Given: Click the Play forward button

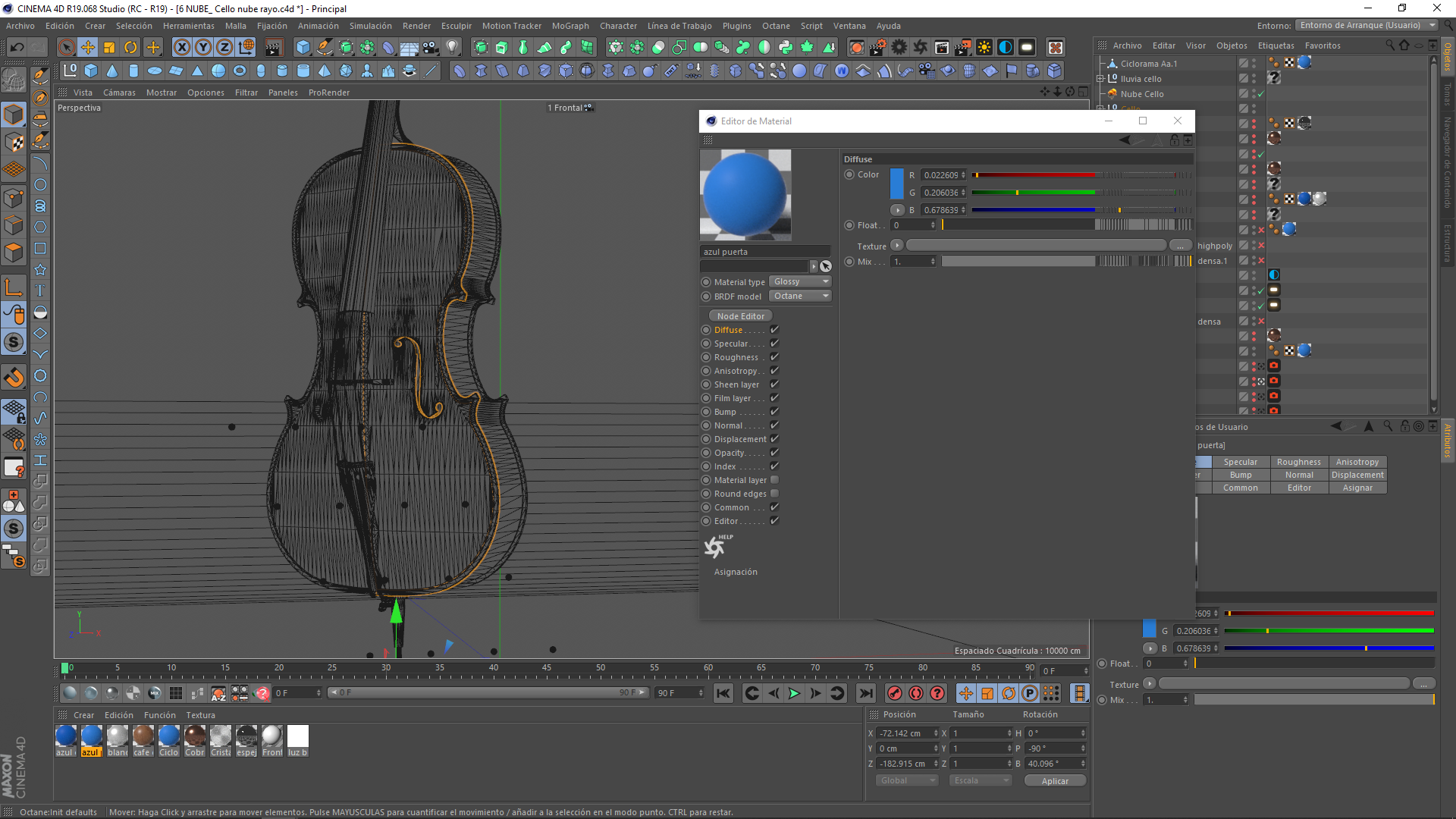Looking at the screenshot, I should coord(794,693).
